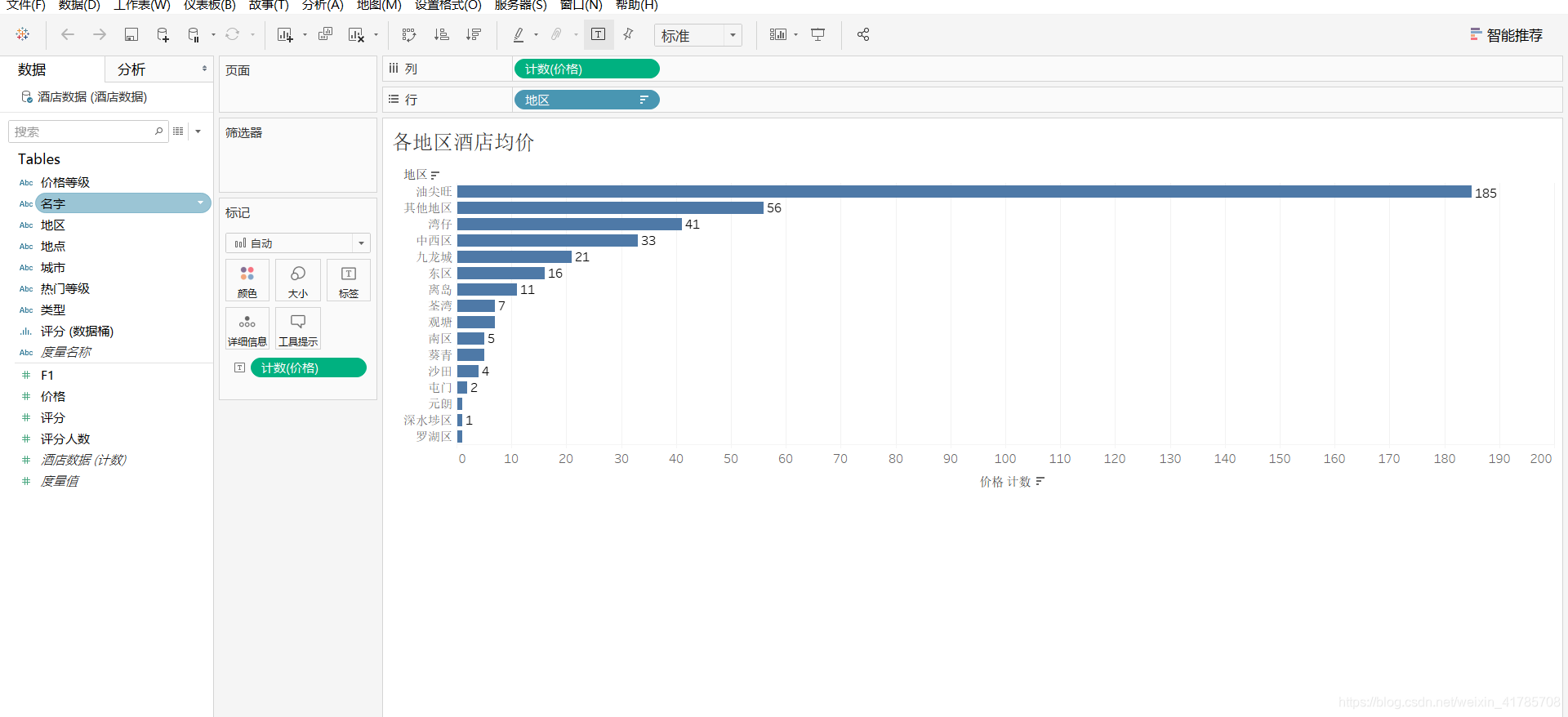Click the sort icon beside 价格 计数 axis
The image size is (1568, 717).
1040,482
